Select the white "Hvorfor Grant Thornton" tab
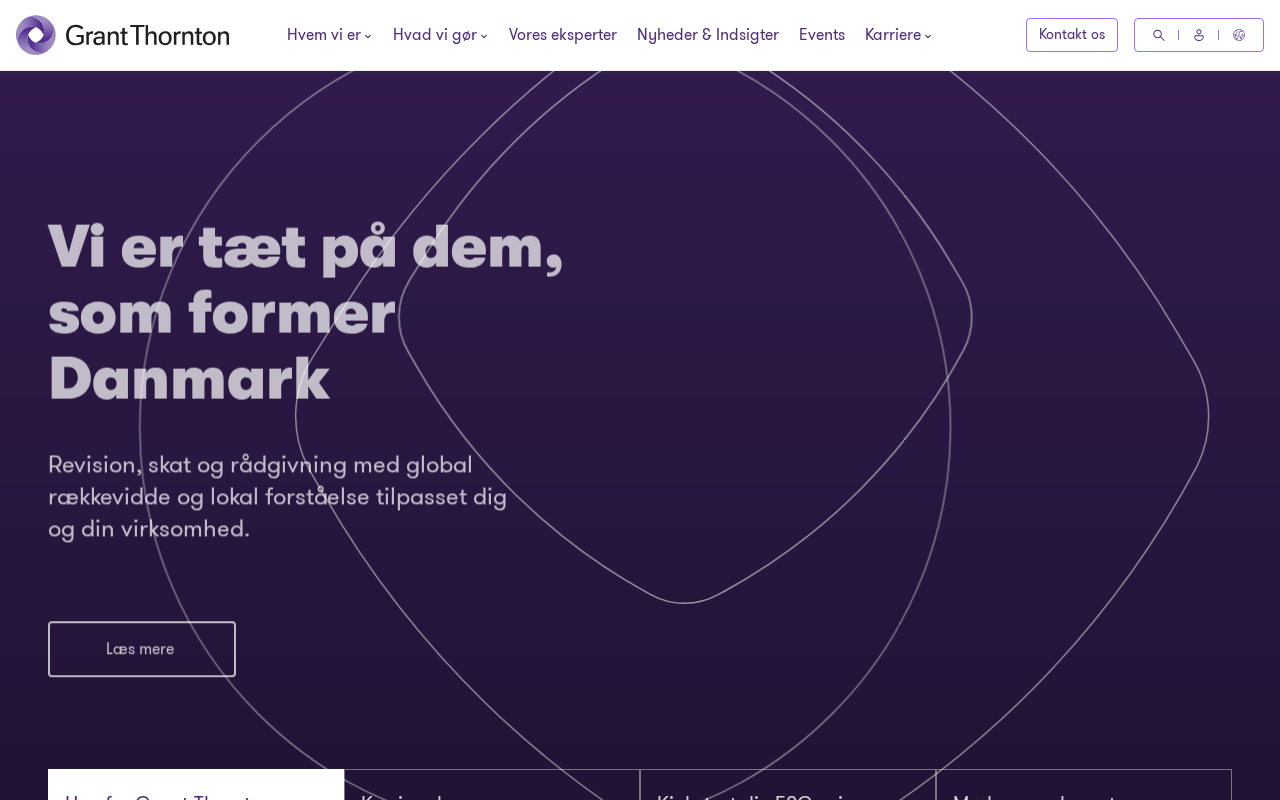 pyautogui.click(x=196, y=785)
